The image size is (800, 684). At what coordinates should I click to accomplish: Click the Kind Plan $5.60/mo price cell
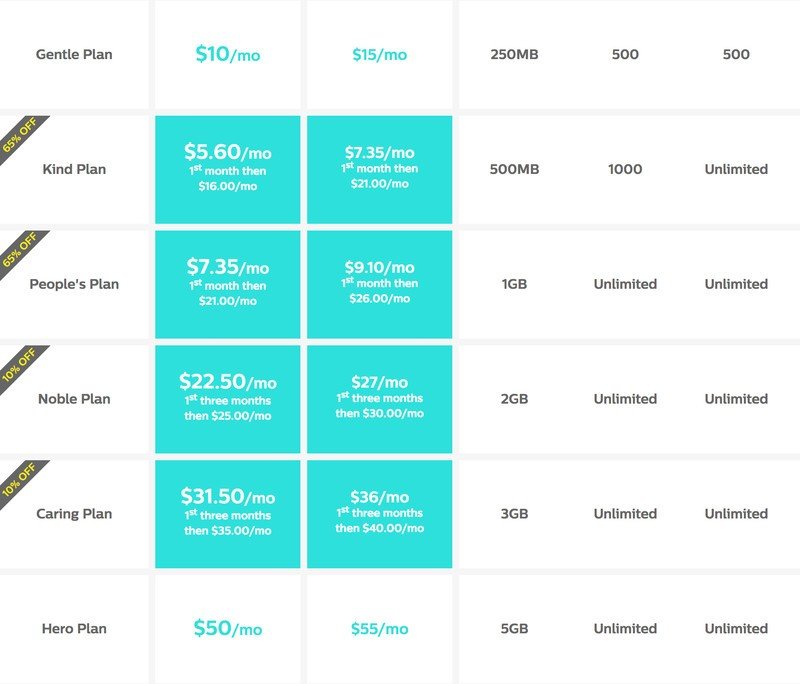(x=227, y=169)
